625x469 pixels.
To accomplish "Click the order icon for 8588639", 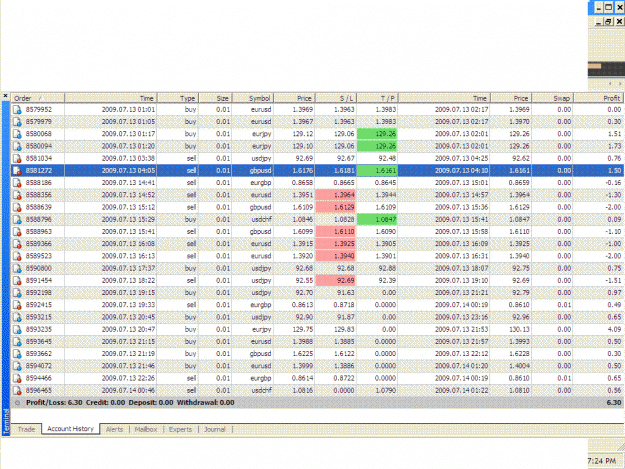I will [17, 207].
